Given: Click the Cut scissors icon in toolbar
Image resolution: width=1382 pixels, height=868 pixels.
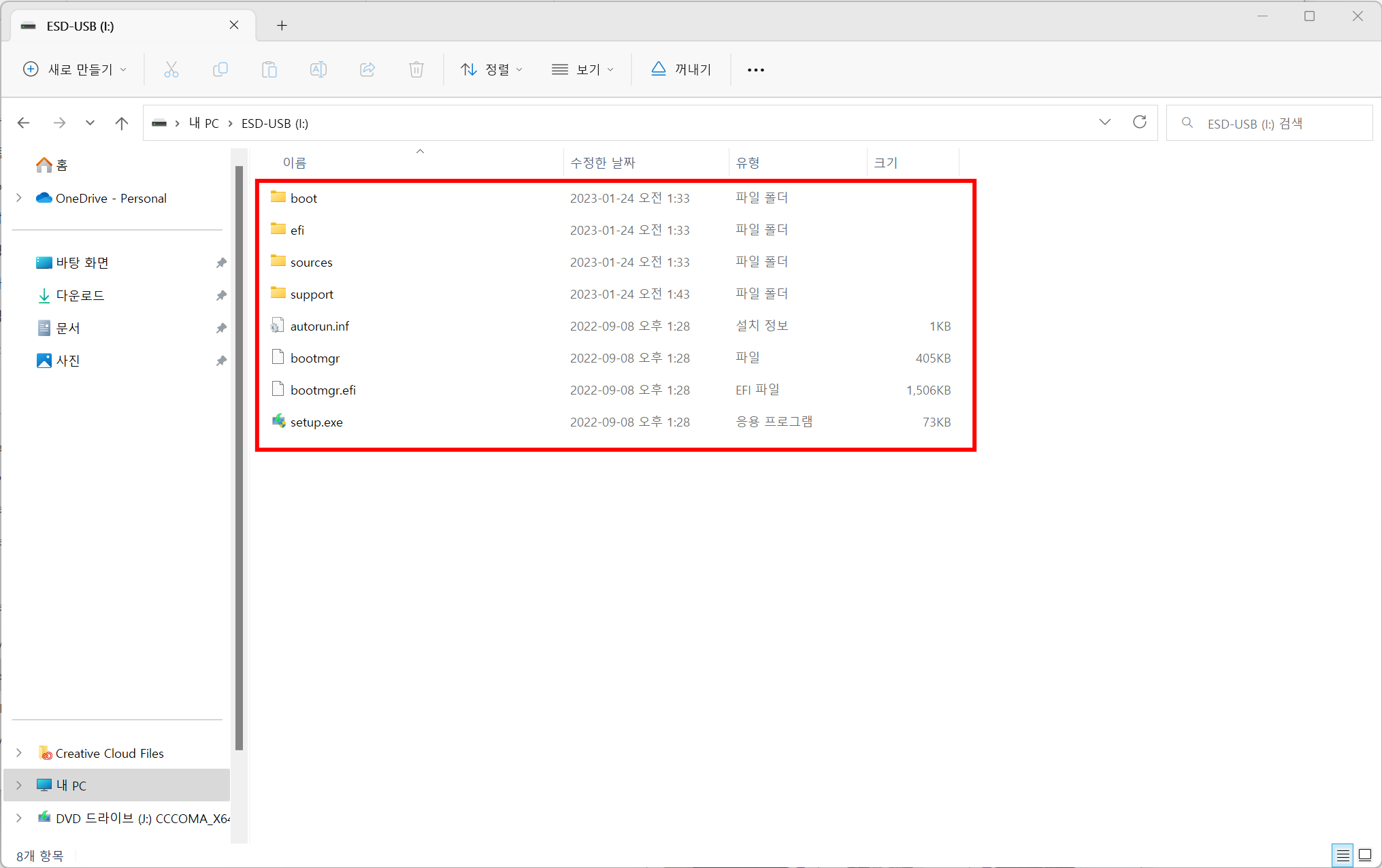Looking at the screenshot, I should [x=171, y=69].
